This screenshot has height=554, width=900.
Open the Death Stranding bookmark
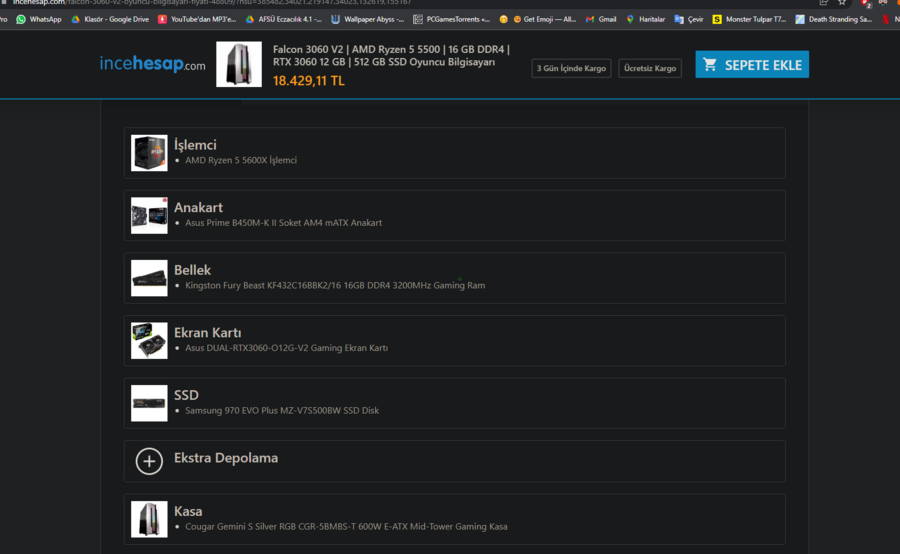pyautogui.click(x=833, y=19)
